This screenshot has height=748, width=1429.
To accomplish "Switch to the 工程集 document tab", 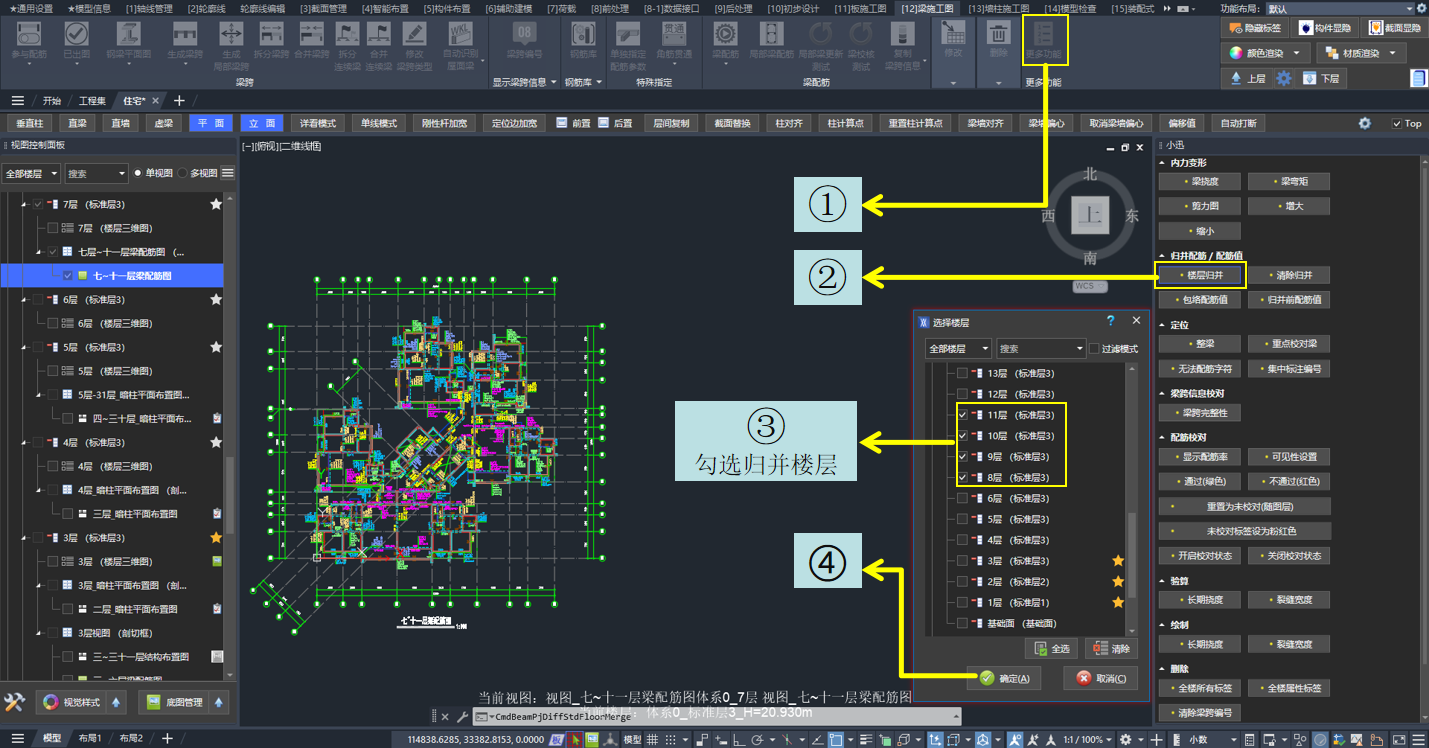I will [x=92, y=100].
